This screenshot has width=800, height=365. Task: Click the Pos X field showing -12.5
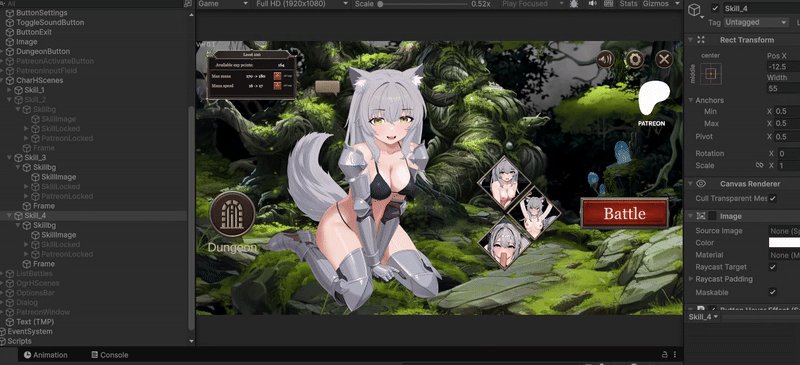pos(783,67)
